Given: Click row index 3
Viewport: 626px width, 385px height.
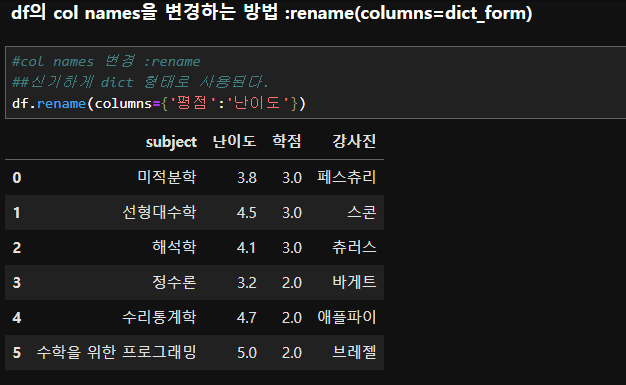Looking at the screenshot, I should tap(17, 282).
